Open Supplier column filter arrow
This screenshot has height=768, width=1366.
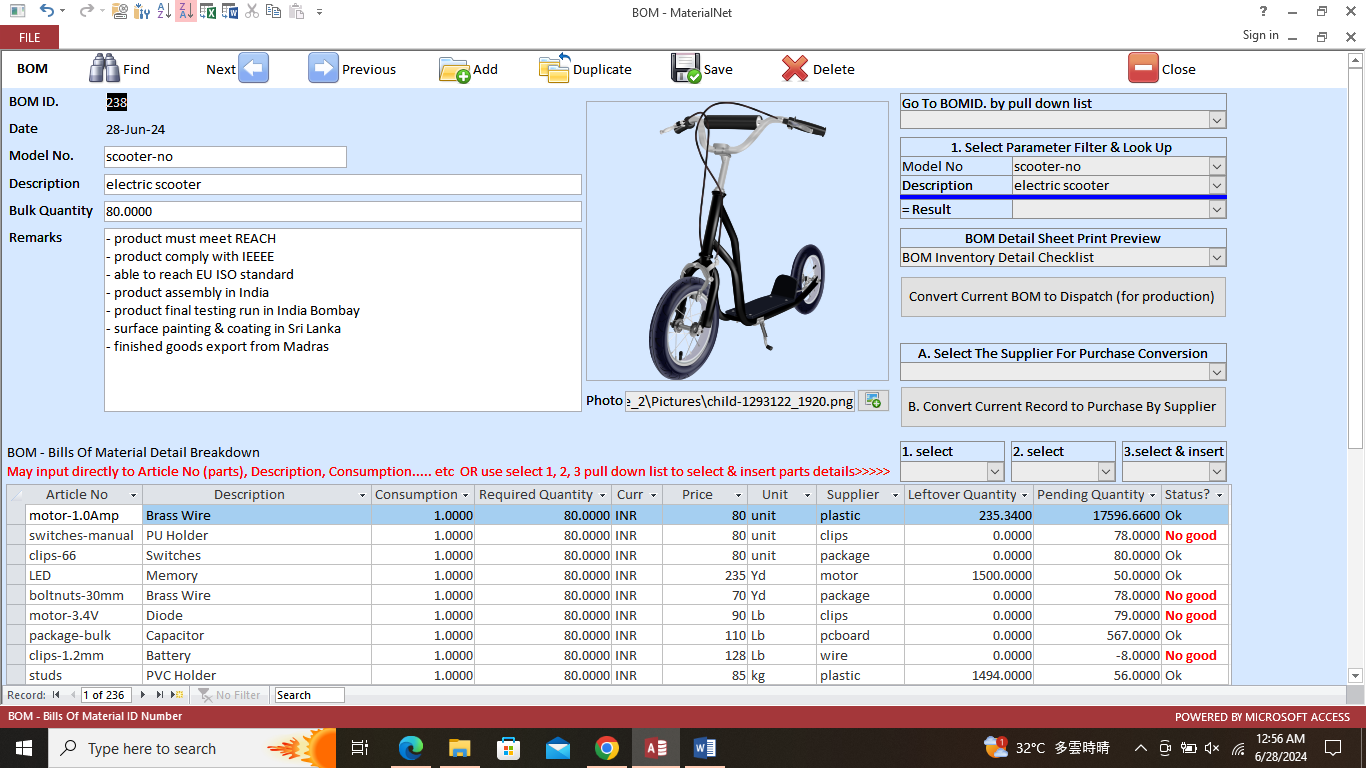click(896, 495)
